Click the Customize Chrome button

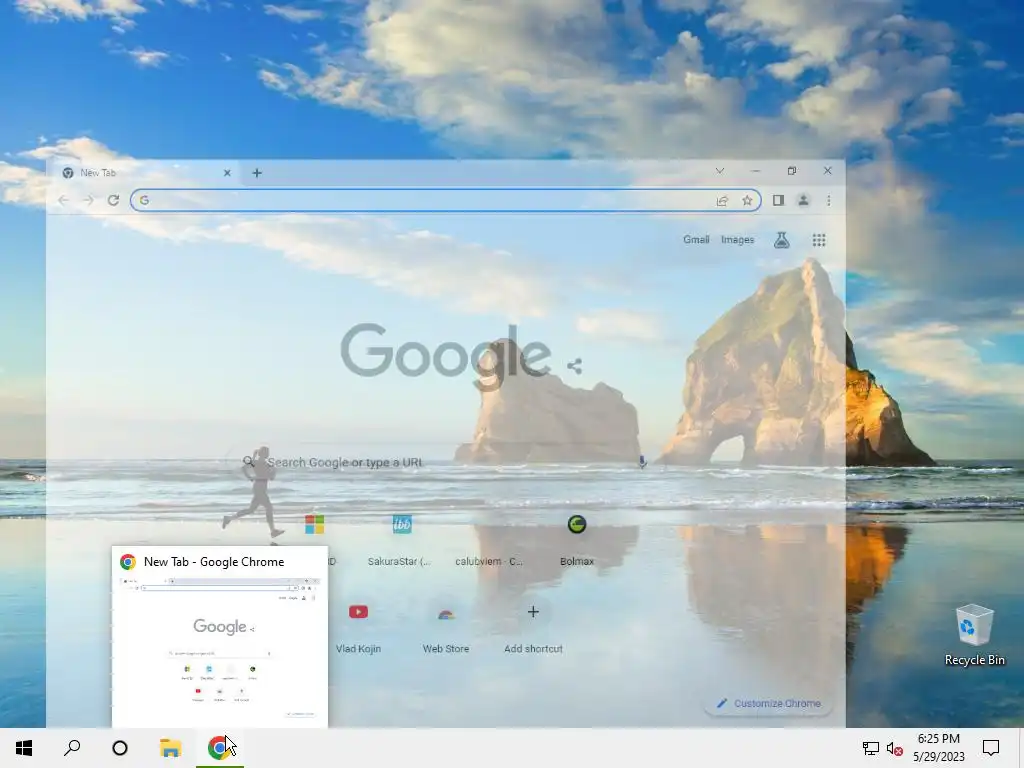(769, 703)
